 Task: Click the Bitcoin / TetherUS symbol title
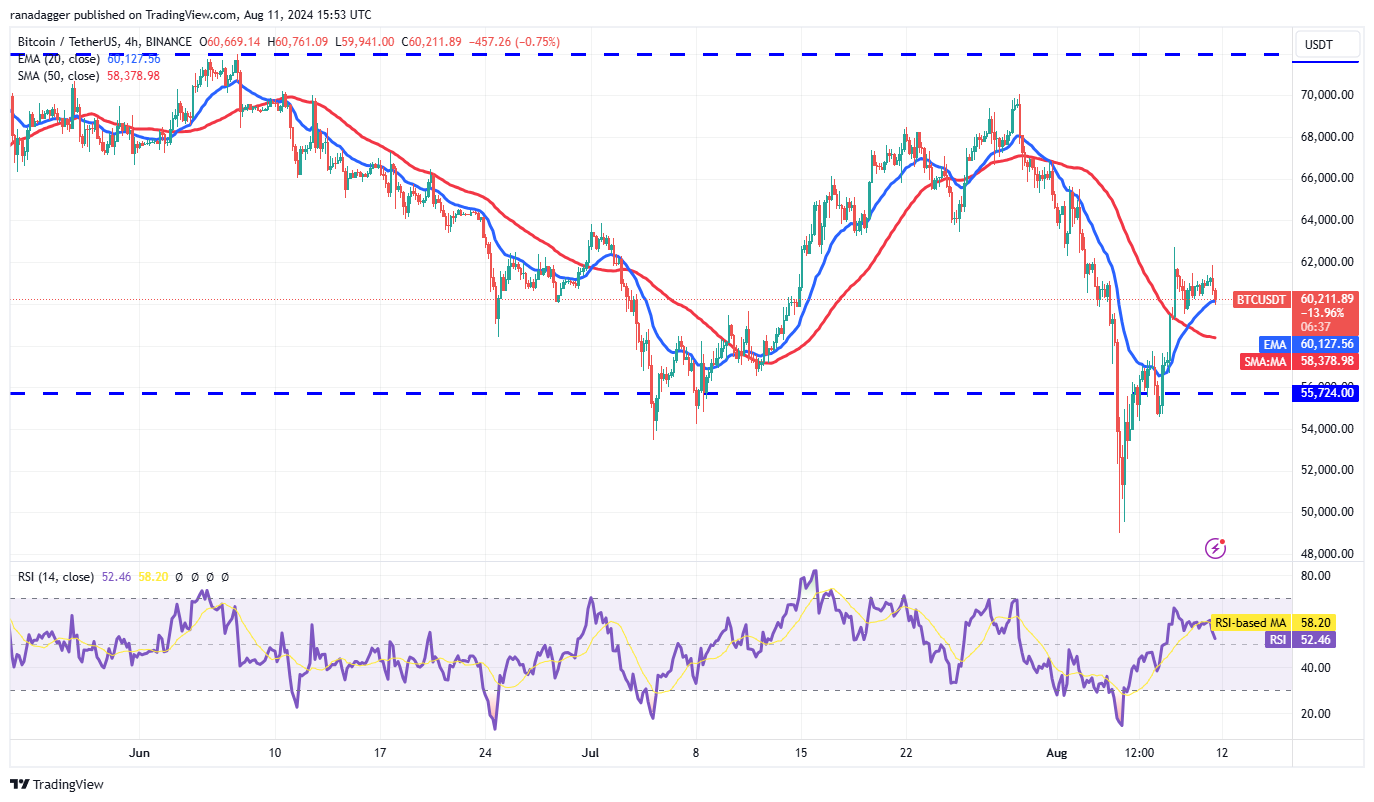(x=72, y=42)
